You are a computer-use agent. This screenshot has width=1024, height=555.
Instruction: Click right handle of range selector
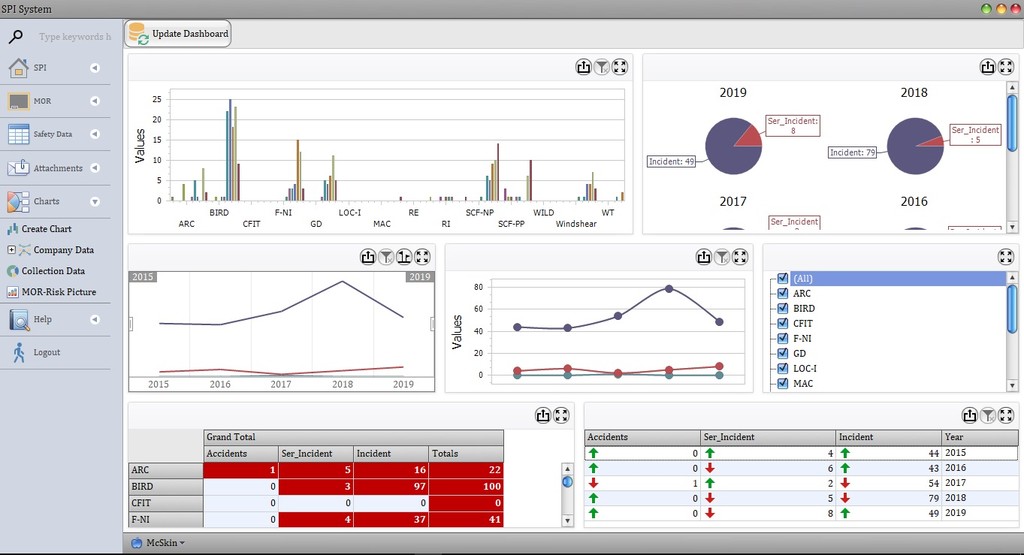click(x=432, y=324)
